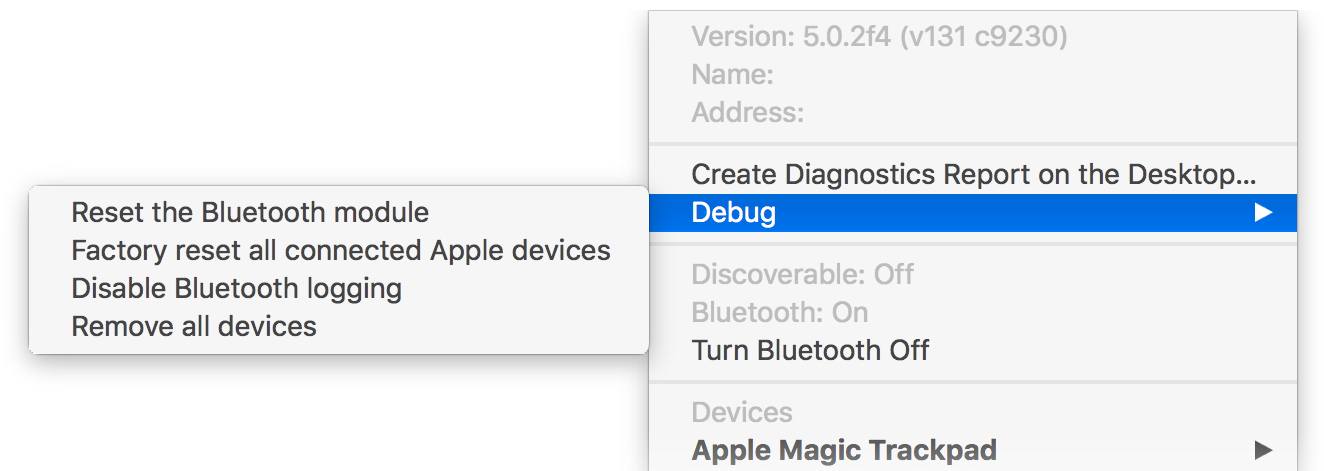Click the Devices section header
Image resolution: width=1324 pixels, height=471 pixels.
[741, 412]
